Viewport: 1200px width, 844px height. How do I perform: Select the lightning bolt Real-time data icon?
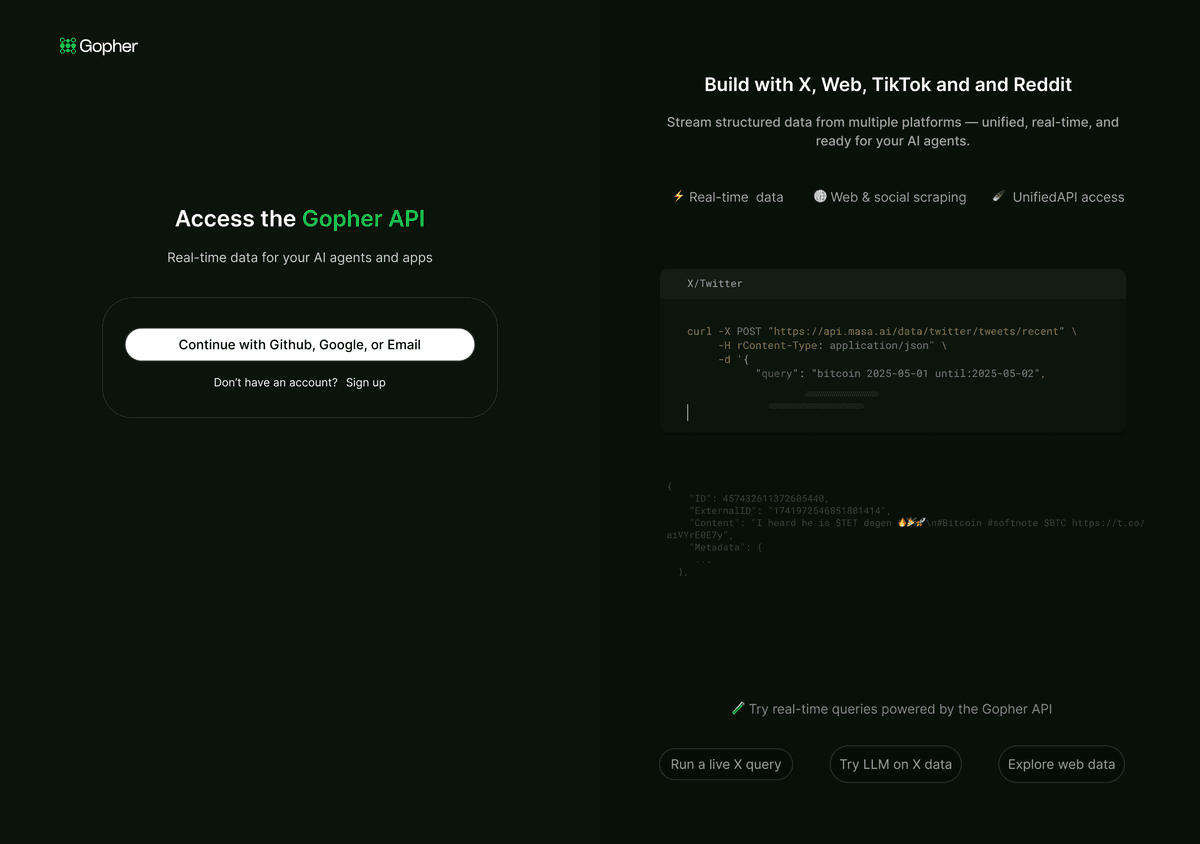click(678, 197)
